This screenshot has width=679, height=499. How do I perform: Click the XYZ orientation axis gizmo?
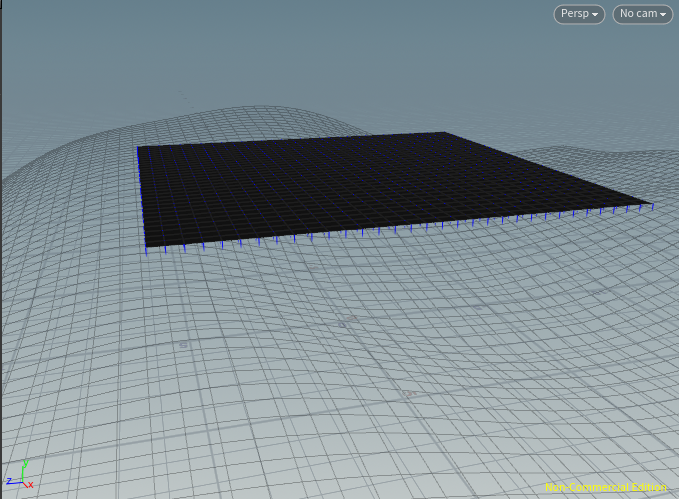[x=20, y=474]
